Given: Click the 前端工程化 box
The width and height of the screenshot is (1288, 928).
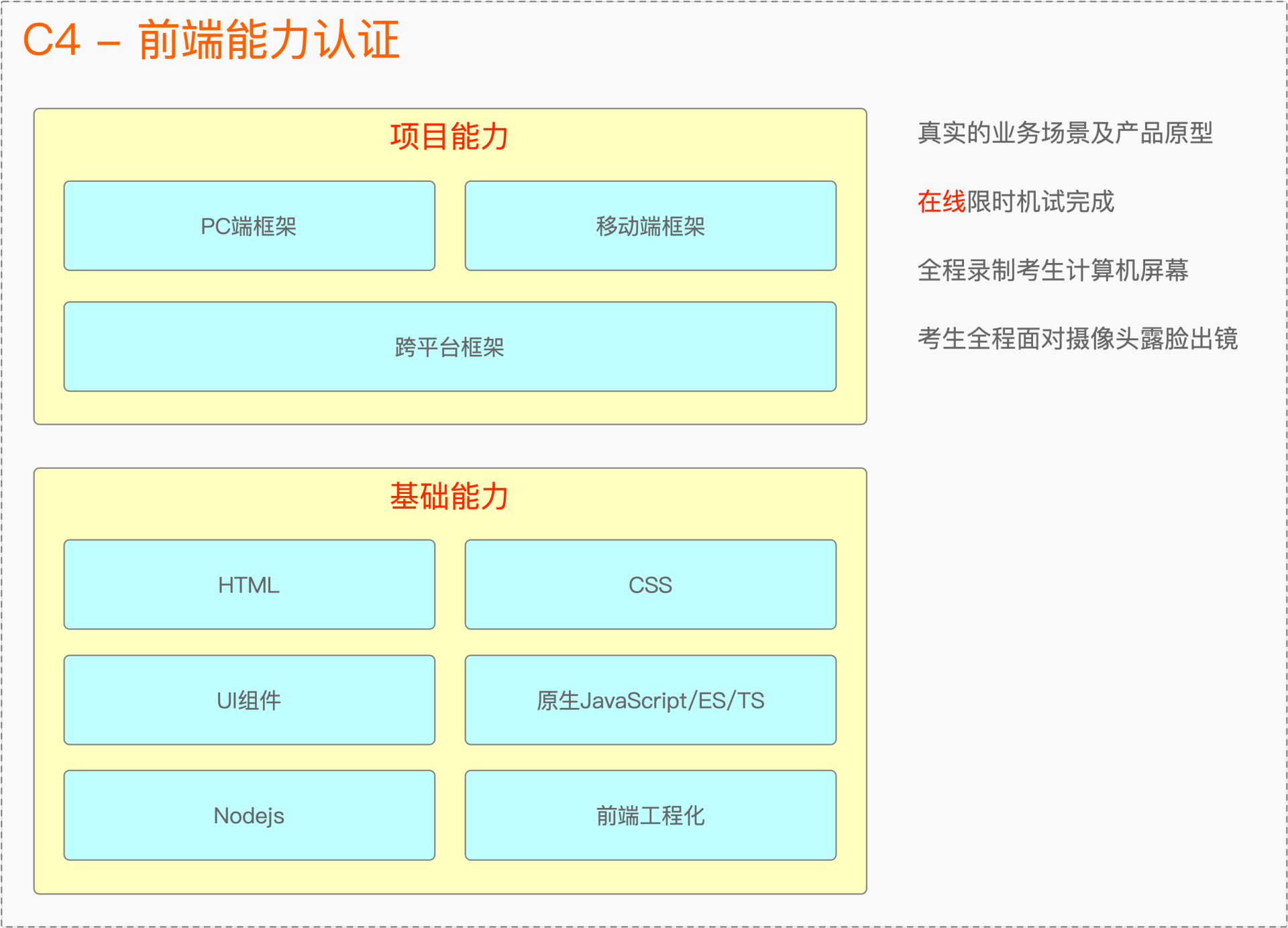Looking at the screenshot, I should (650, 815).
